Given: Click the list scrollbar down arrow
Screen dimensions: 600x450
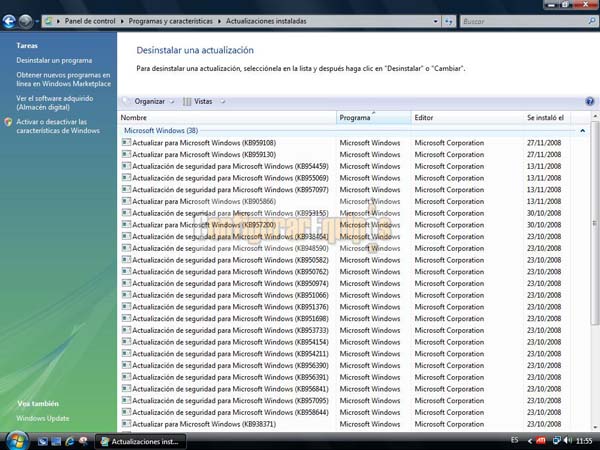Looking at the screenshot, I should click(x=595, y=427).
